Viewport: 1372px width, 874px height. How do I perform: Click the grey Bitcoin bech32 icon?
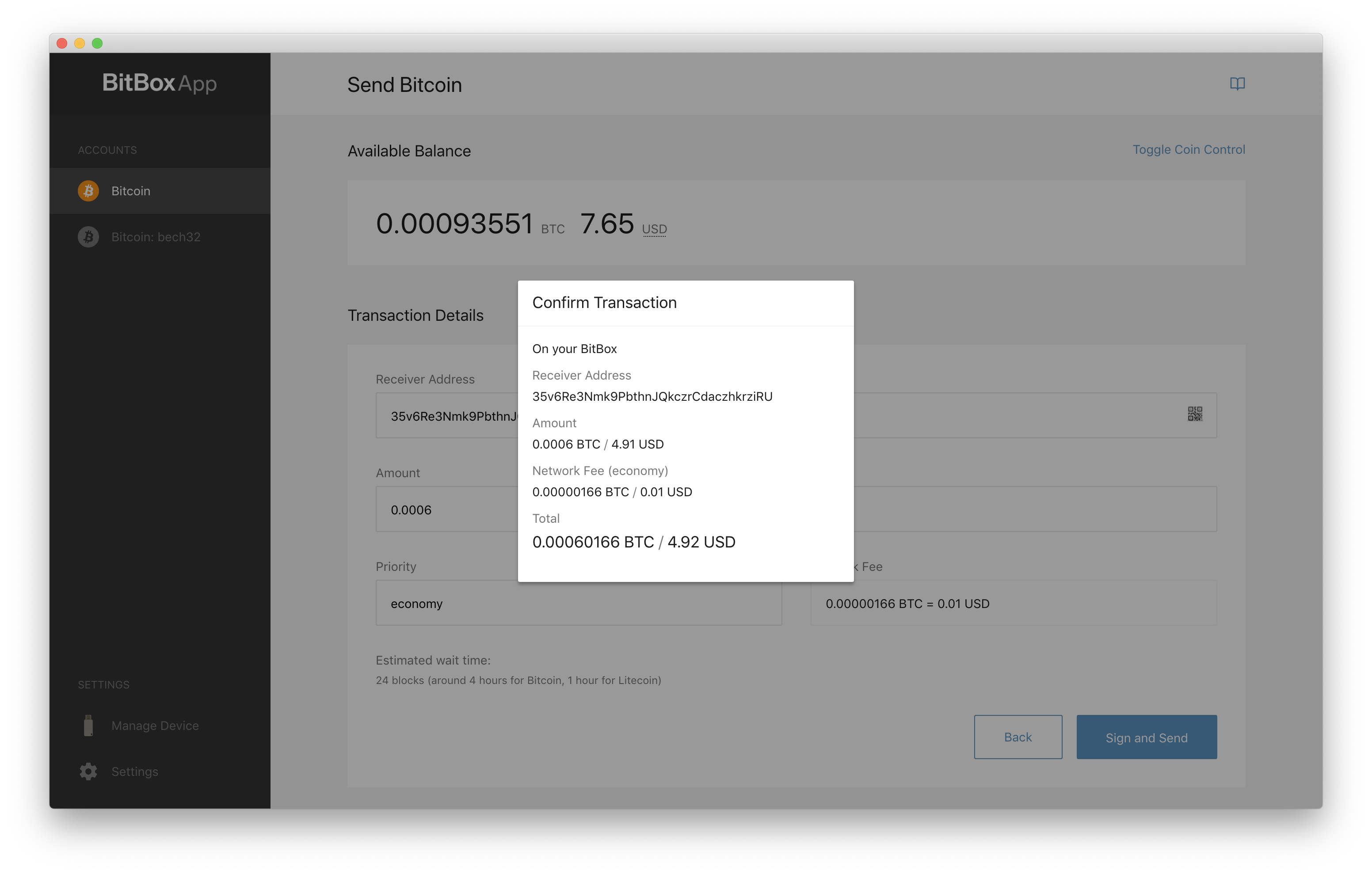tap(88, 236)
